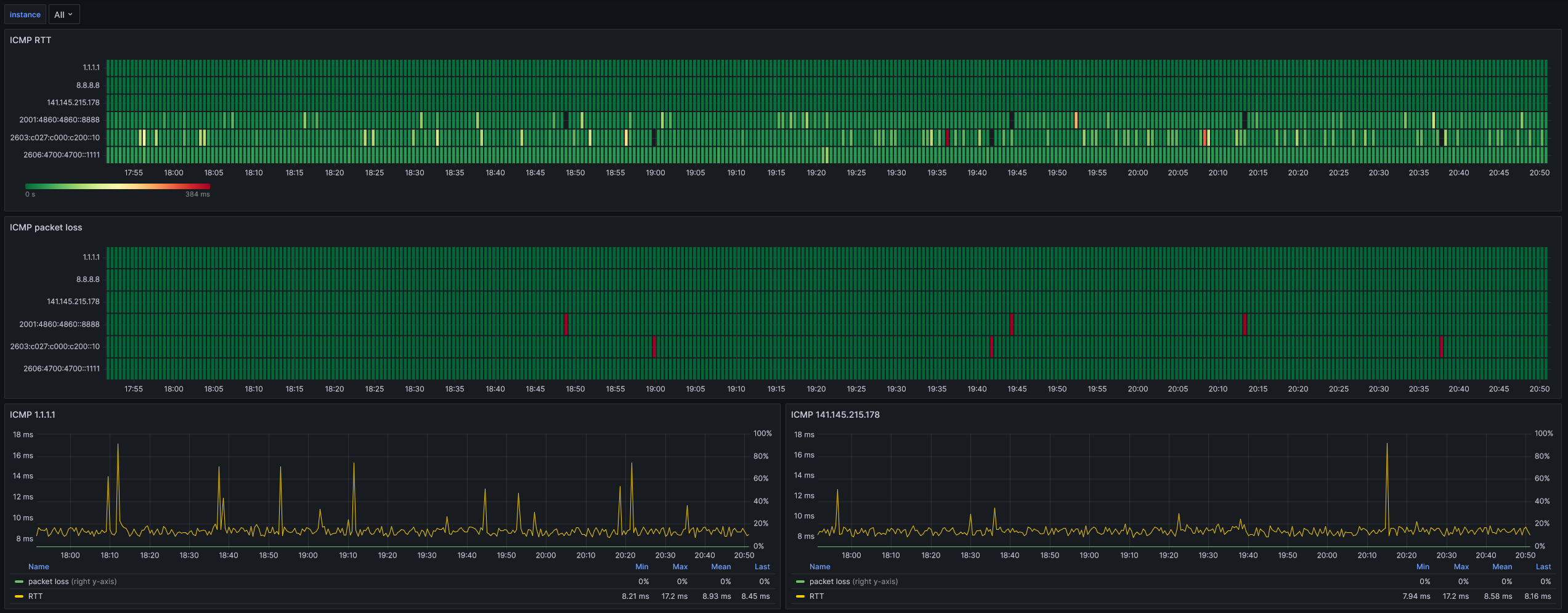Click RTT mean value 8.58 ms

click(1498, 596)
